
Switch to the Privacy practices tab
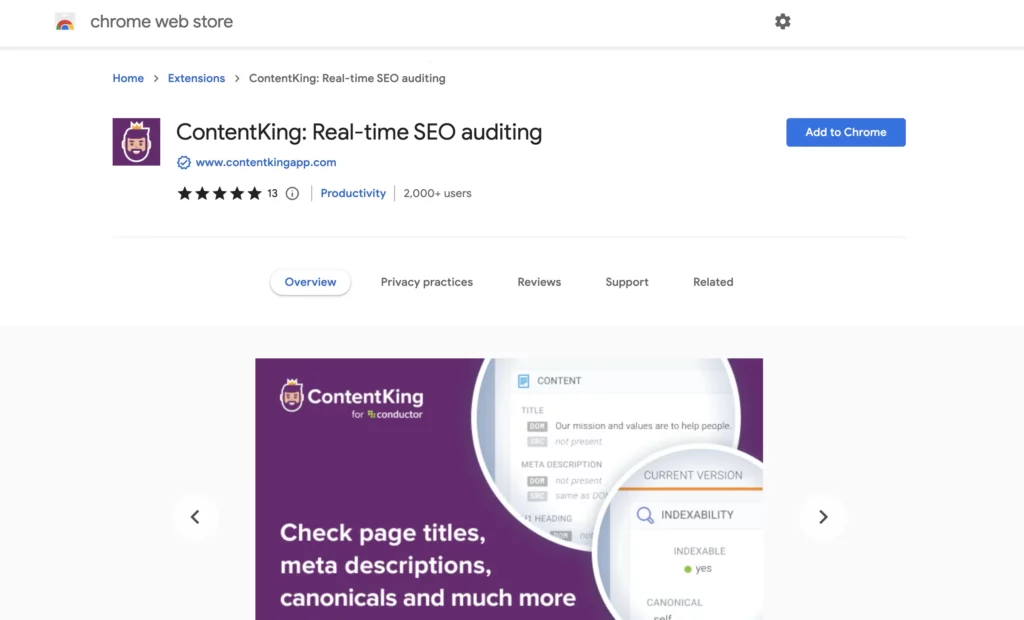[426, 282]
